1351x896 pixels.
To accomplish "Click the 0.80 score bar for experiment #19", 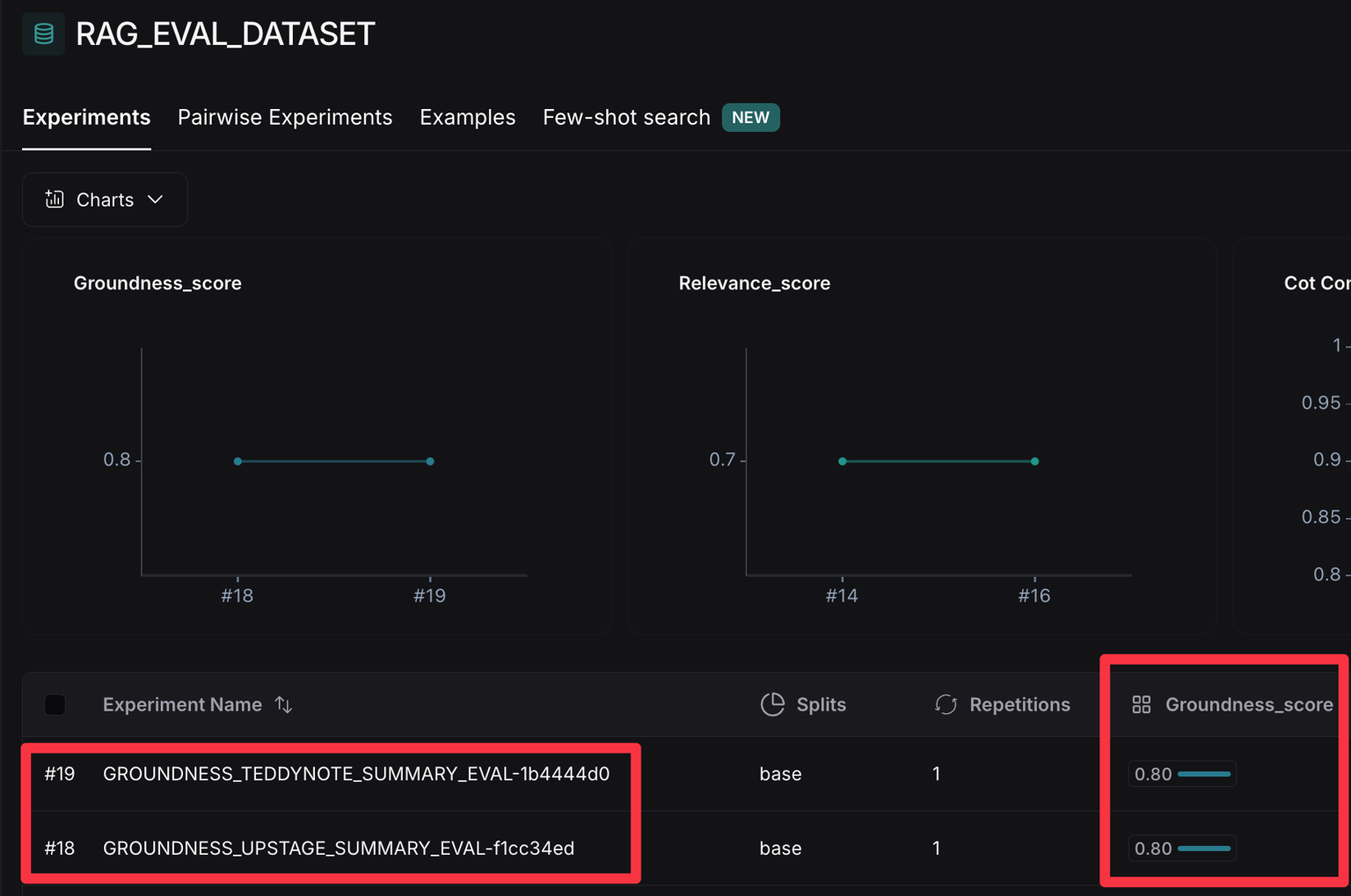I will [x=1182, y=774].
